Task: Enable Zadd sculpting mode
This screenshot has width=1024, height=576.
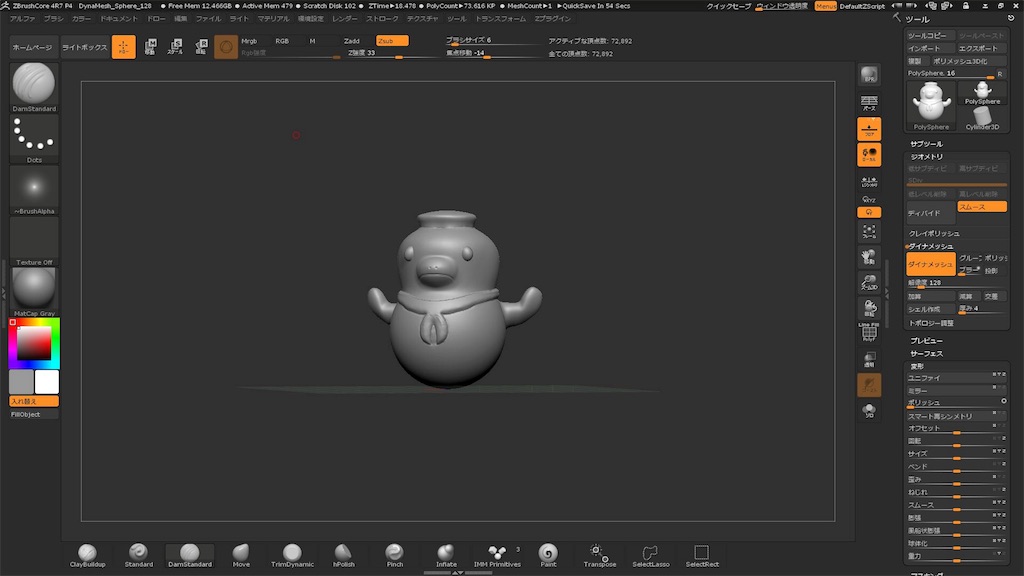Action: pos(353,40)
